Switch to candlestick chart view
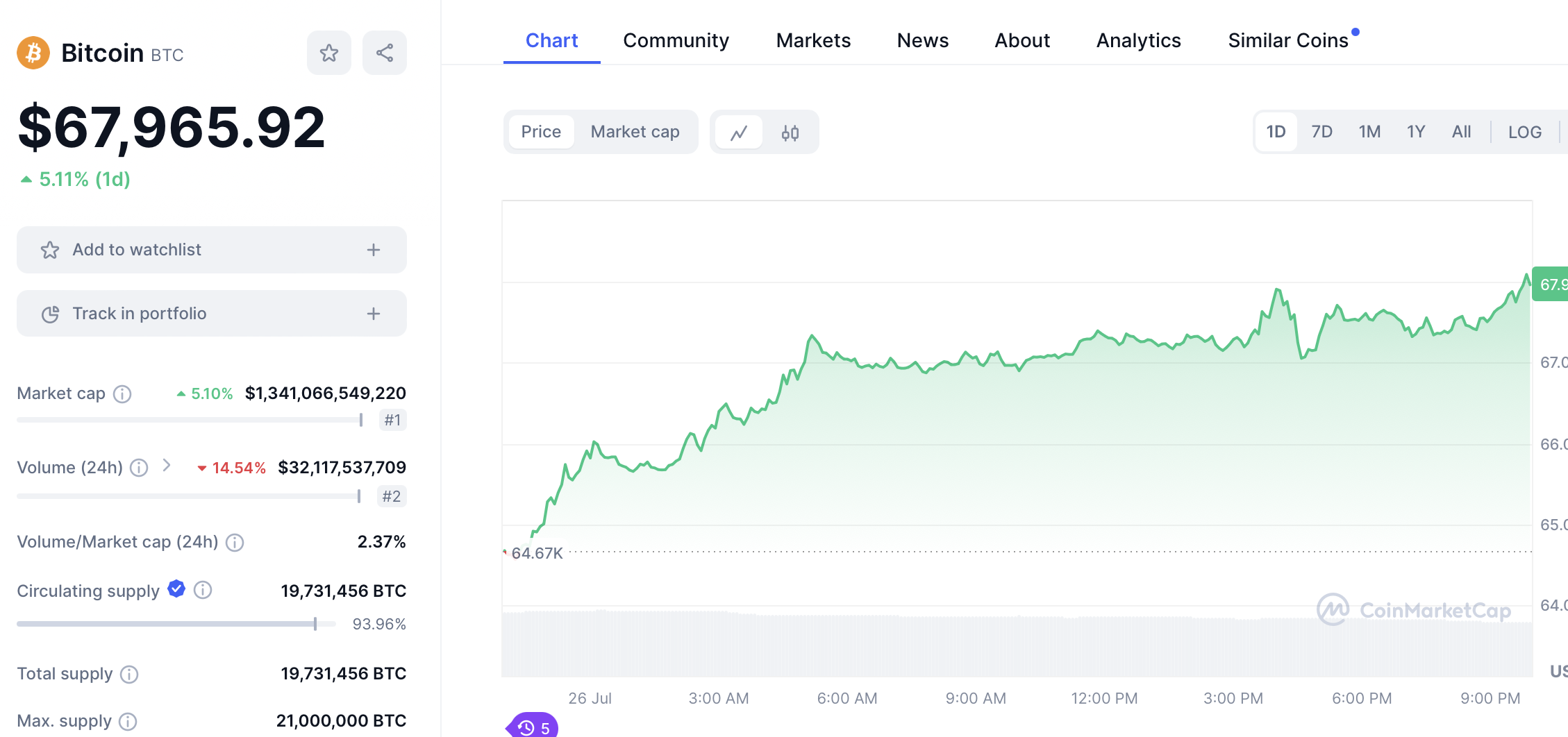 tap(790, 133)
